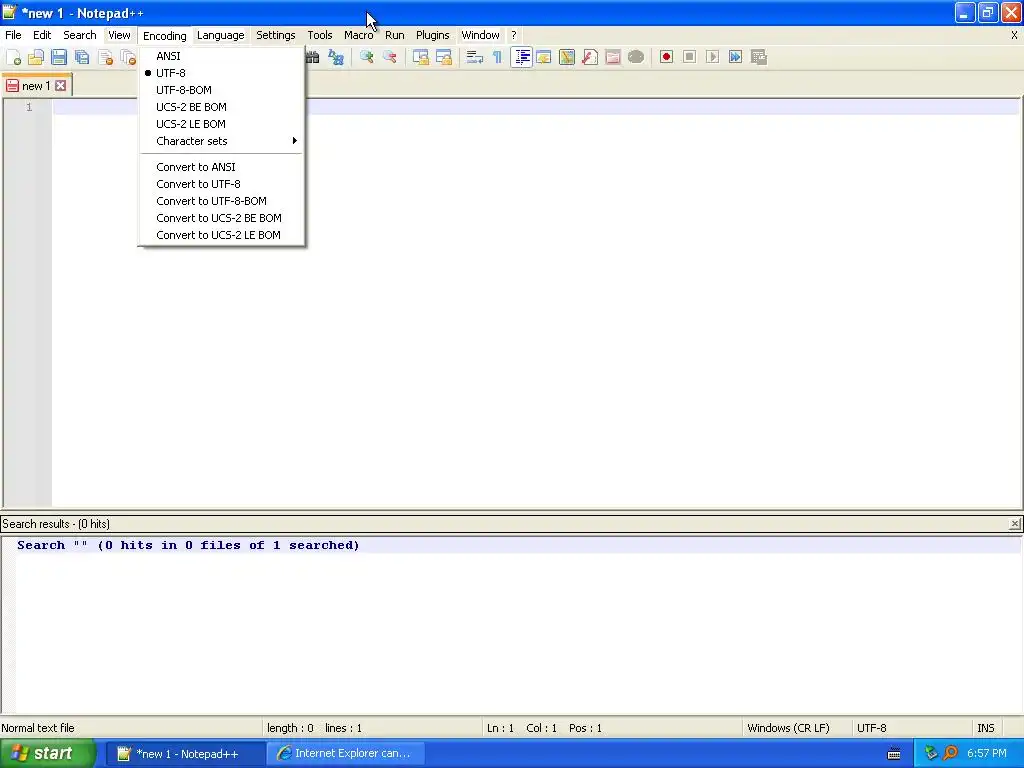Click the Monitoring gray oval icon

pyautogui.click(x=636, y=57)
